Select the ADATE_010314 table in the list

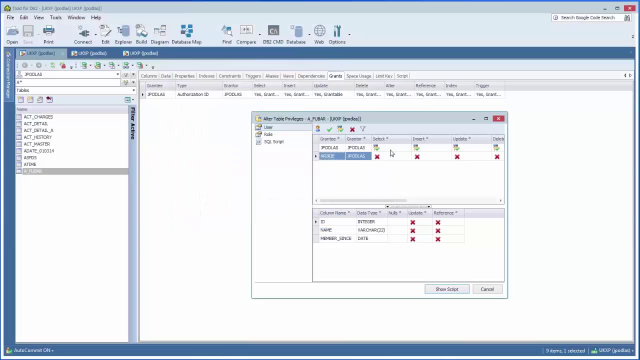39,151
